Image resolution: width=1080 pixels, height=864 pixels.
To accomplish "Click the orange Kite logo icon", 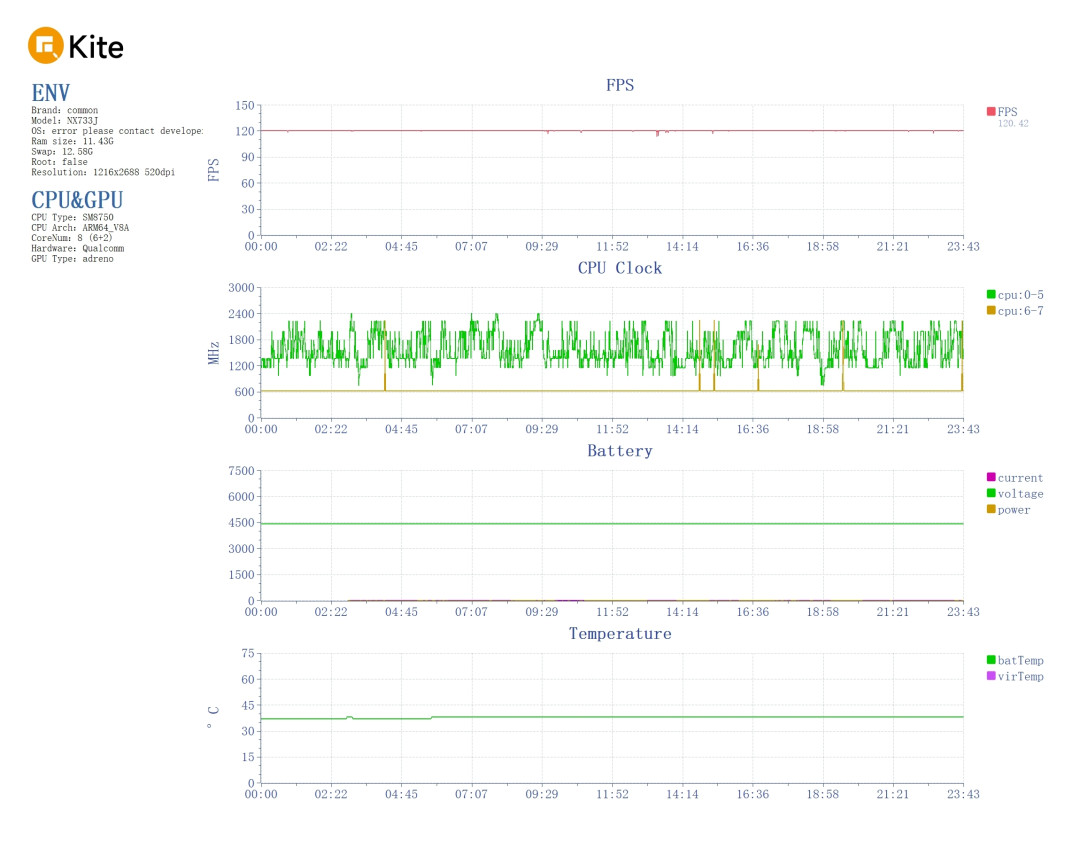I will 45,45.
